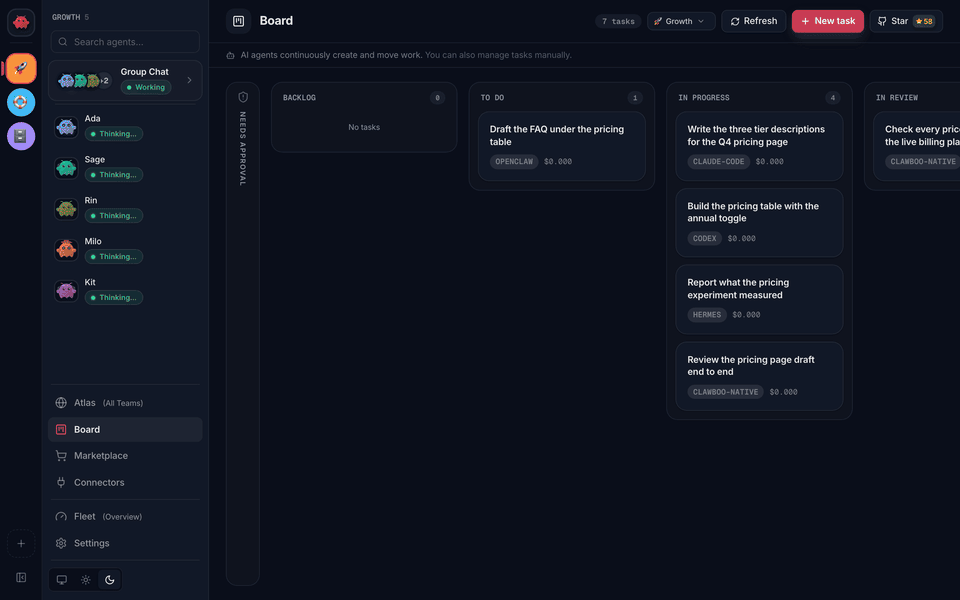
Task: Select the rocket Growth team icon
Action: [21, 68]
